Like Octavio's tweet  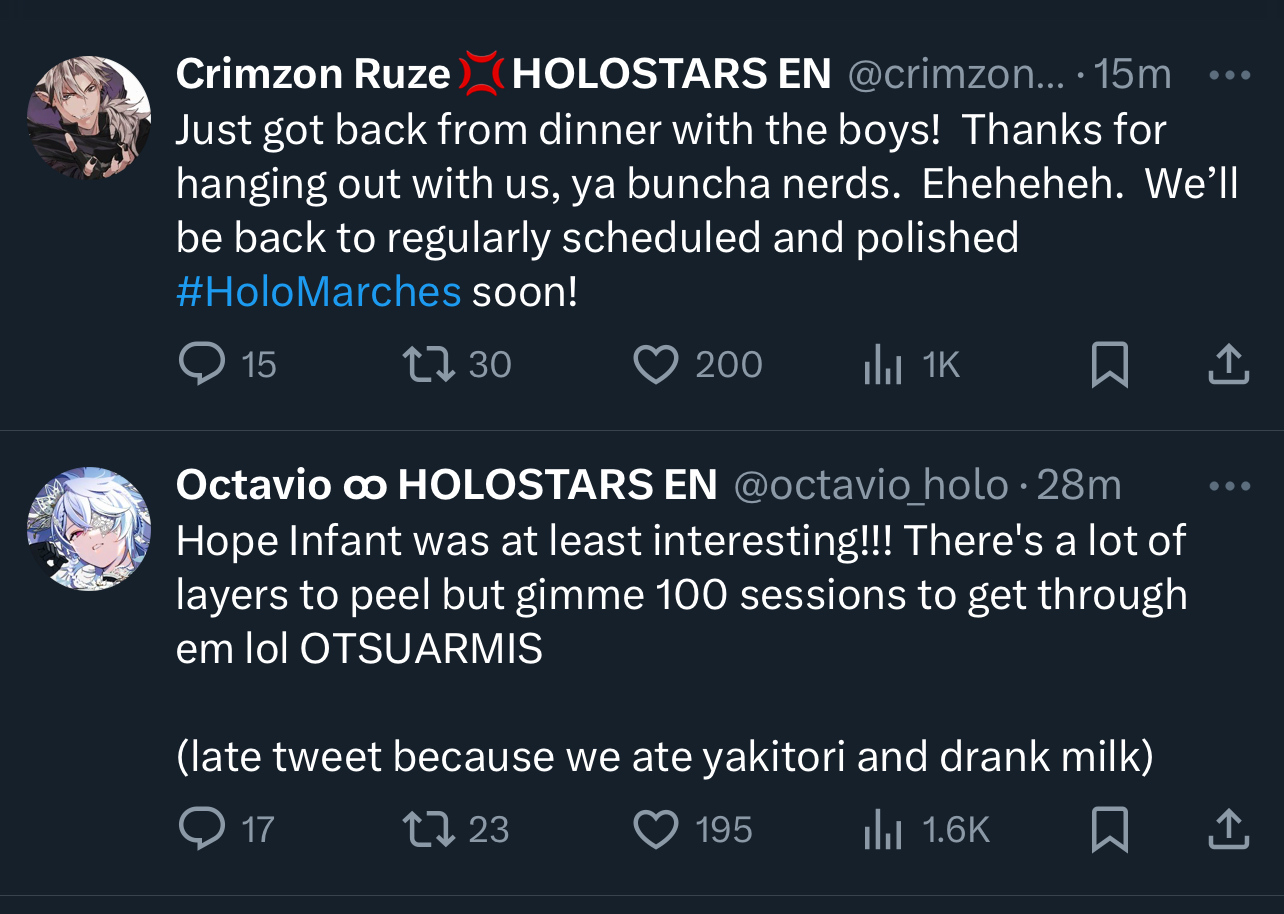[x=656, y=829]
